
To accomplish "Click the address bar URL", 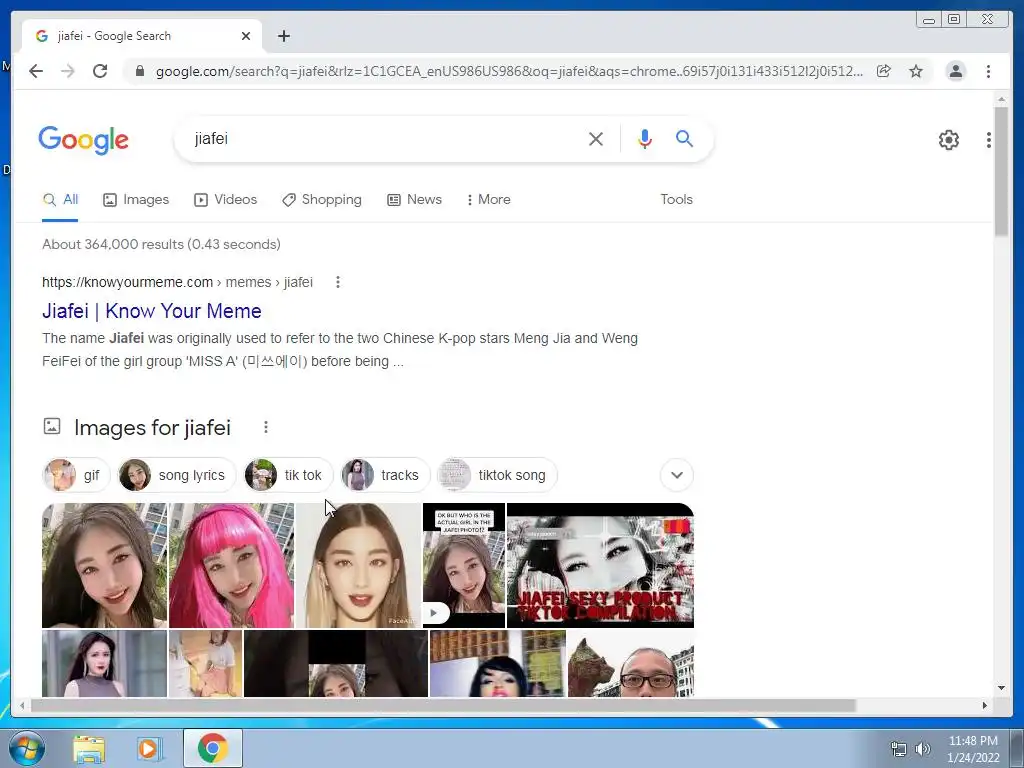I will coord(509,71).
